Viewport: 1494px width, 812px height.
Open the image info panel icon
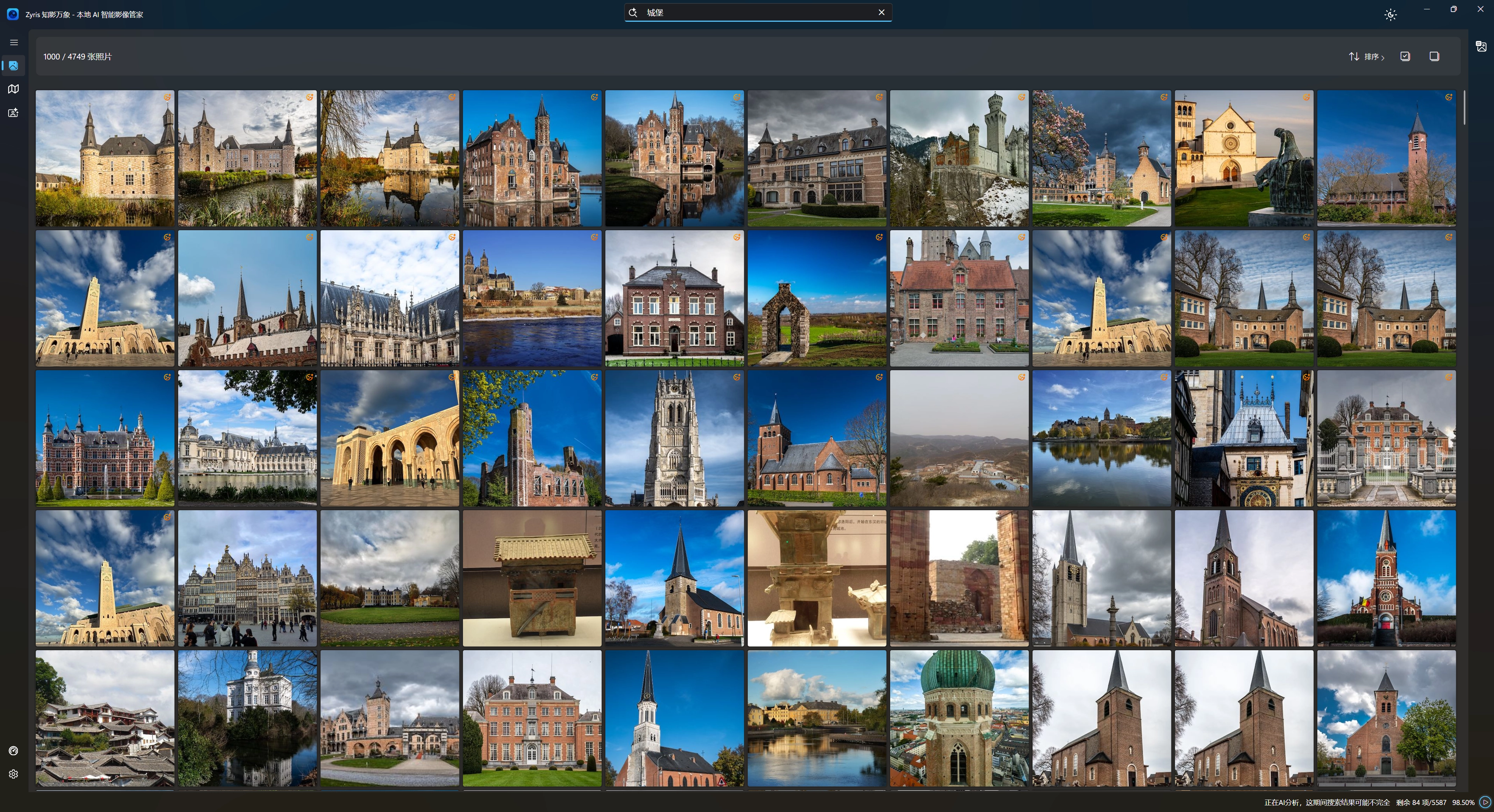(x=1481, y=46)
